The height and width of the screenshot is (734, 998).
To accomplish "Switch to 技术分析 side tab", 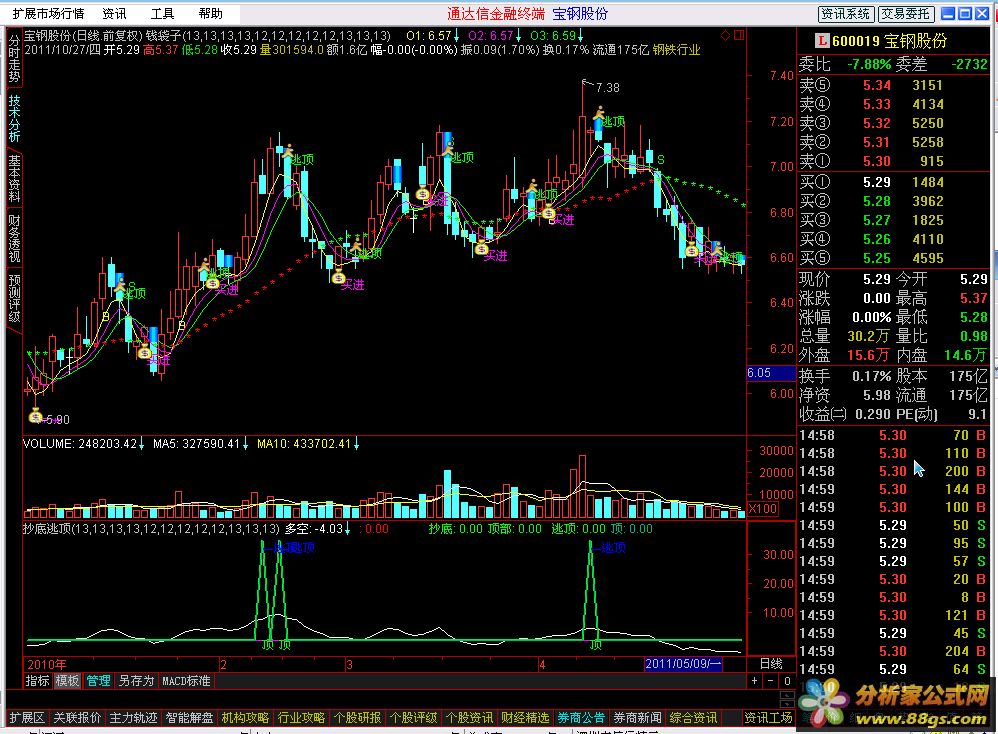I will (x=15, y=118).
